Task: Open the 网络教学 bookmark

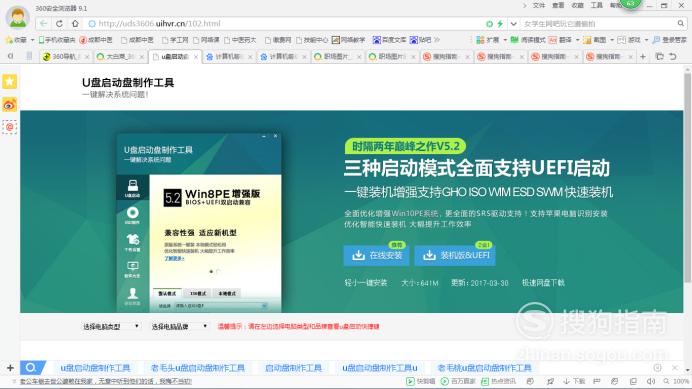Action: point(349,40)
